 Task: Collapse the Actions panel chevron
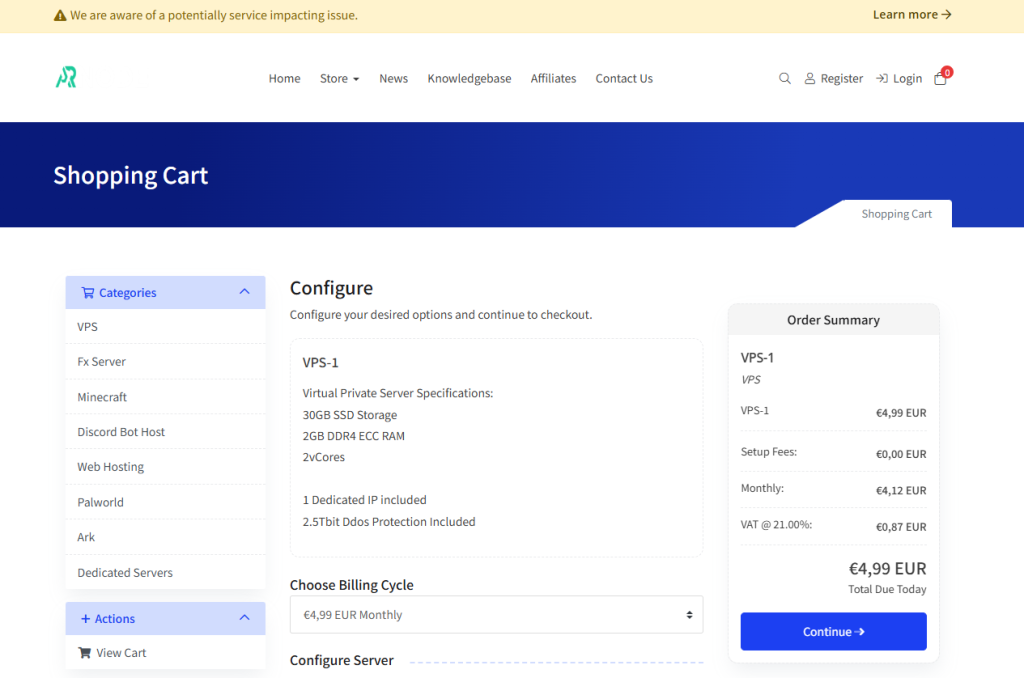click(x=245, y=618)
